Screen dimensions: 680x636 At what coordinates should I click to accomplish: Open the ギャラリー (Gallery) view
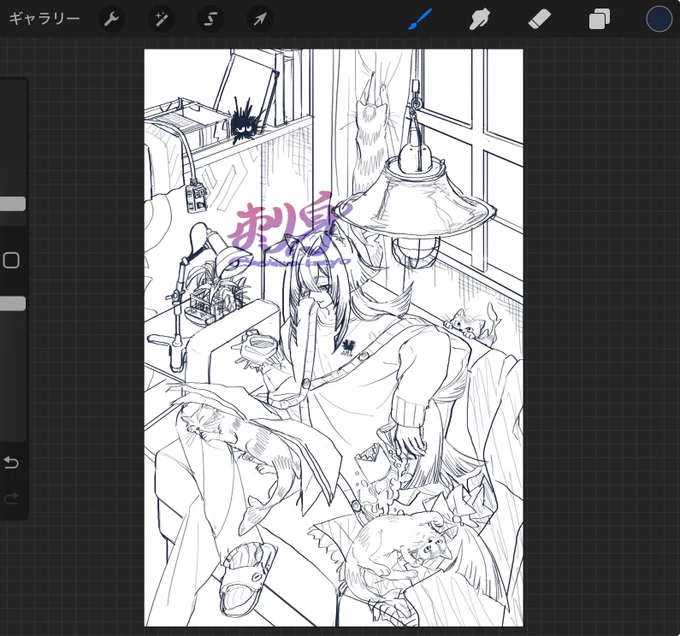coord(44,19)
